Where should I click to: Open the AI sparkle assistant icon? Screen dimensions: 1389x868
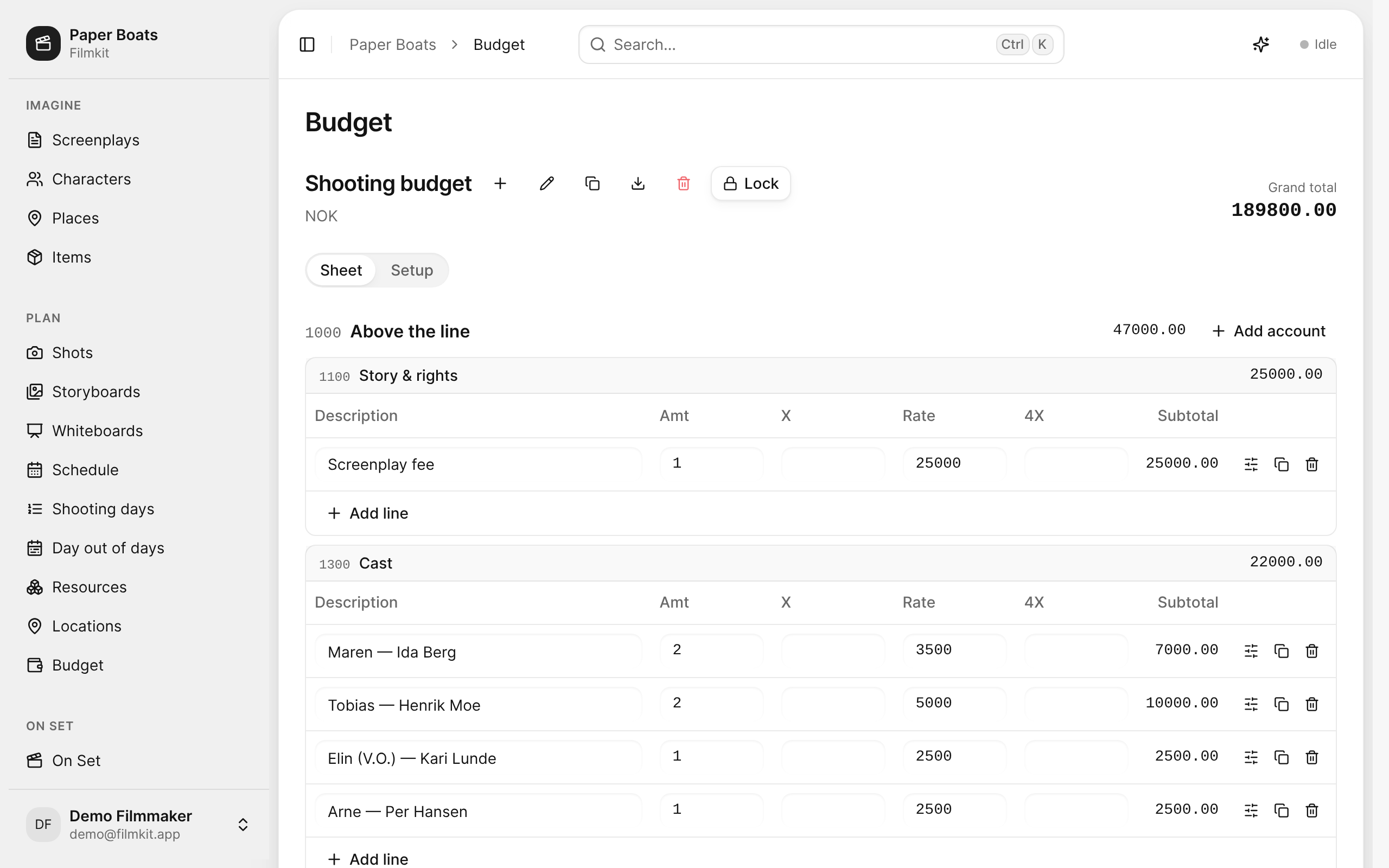click(1260, 44)
